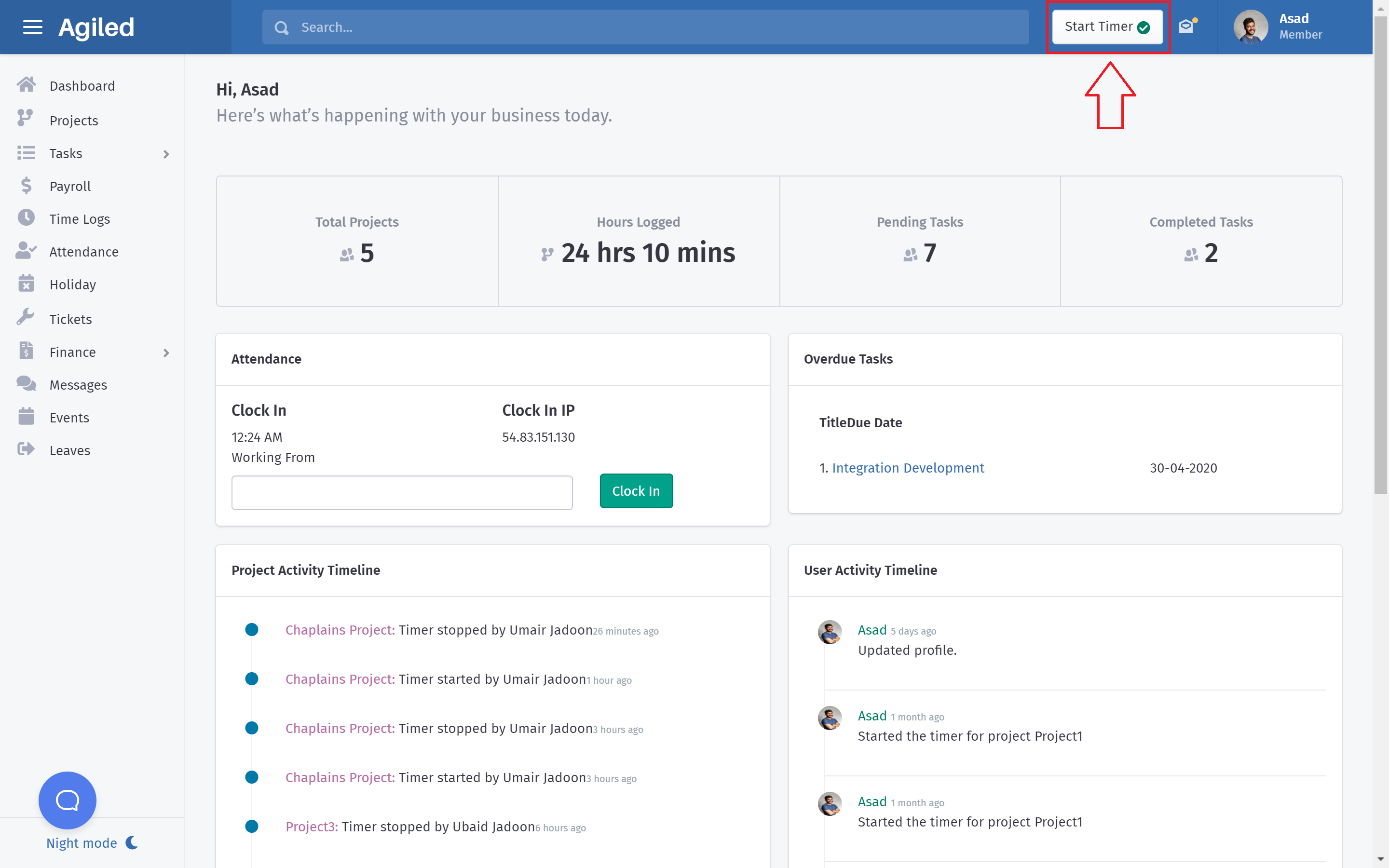Click the Dashboard home icon

(x=26, y=85)
